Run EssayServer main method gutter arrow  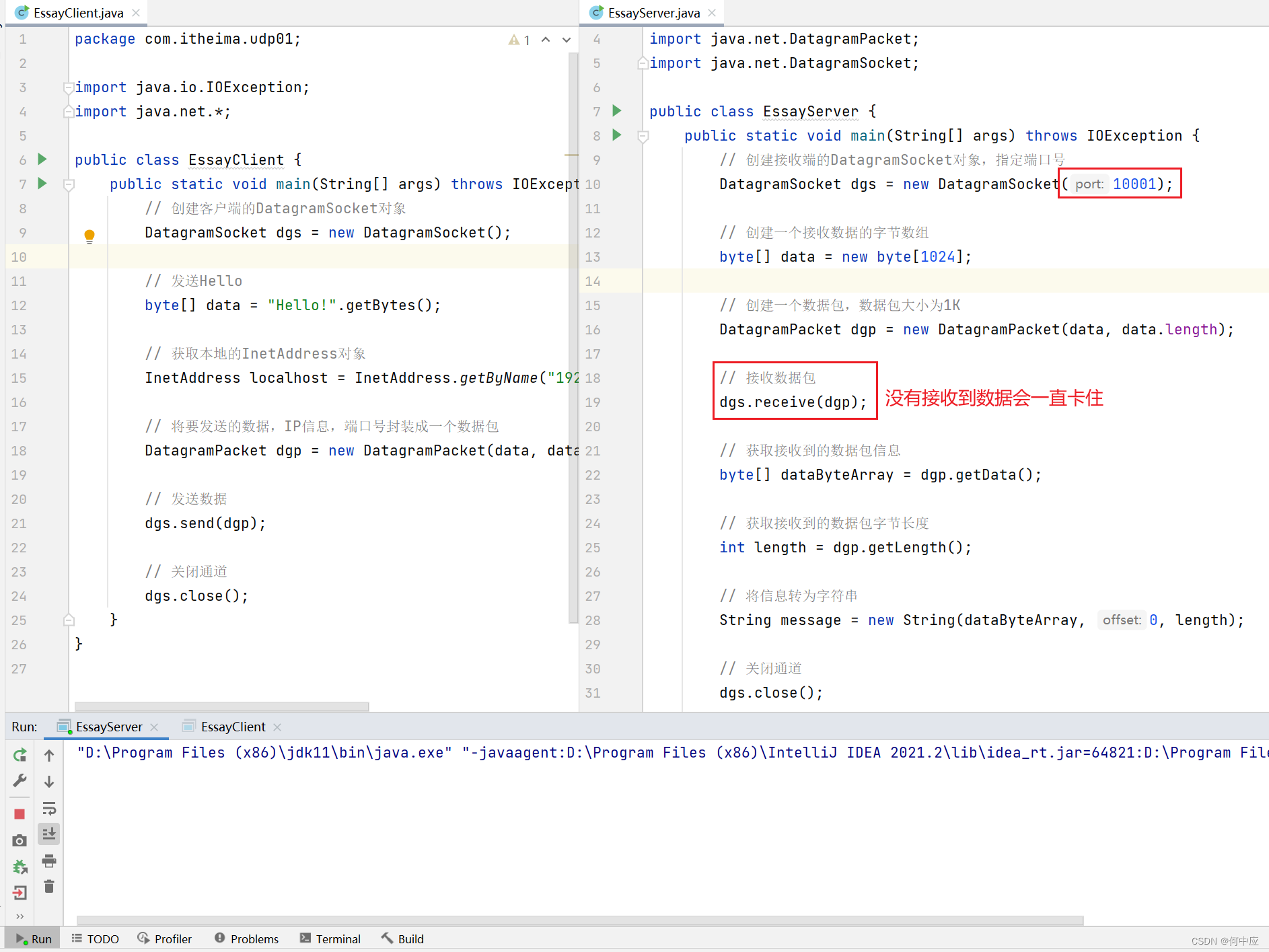(617, 135)
